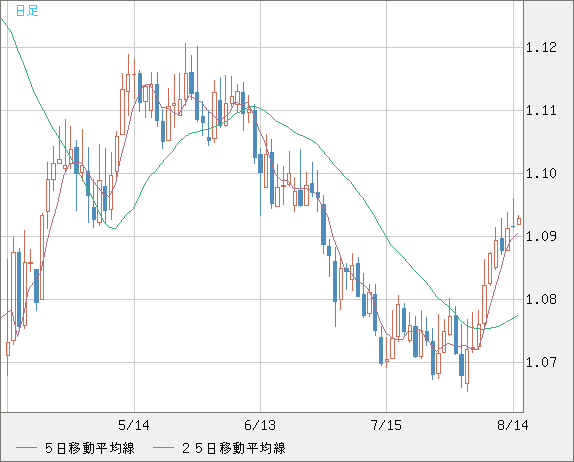Click the ５日移動平均線 legend label
574x462 pixels.
coord(90,448)
